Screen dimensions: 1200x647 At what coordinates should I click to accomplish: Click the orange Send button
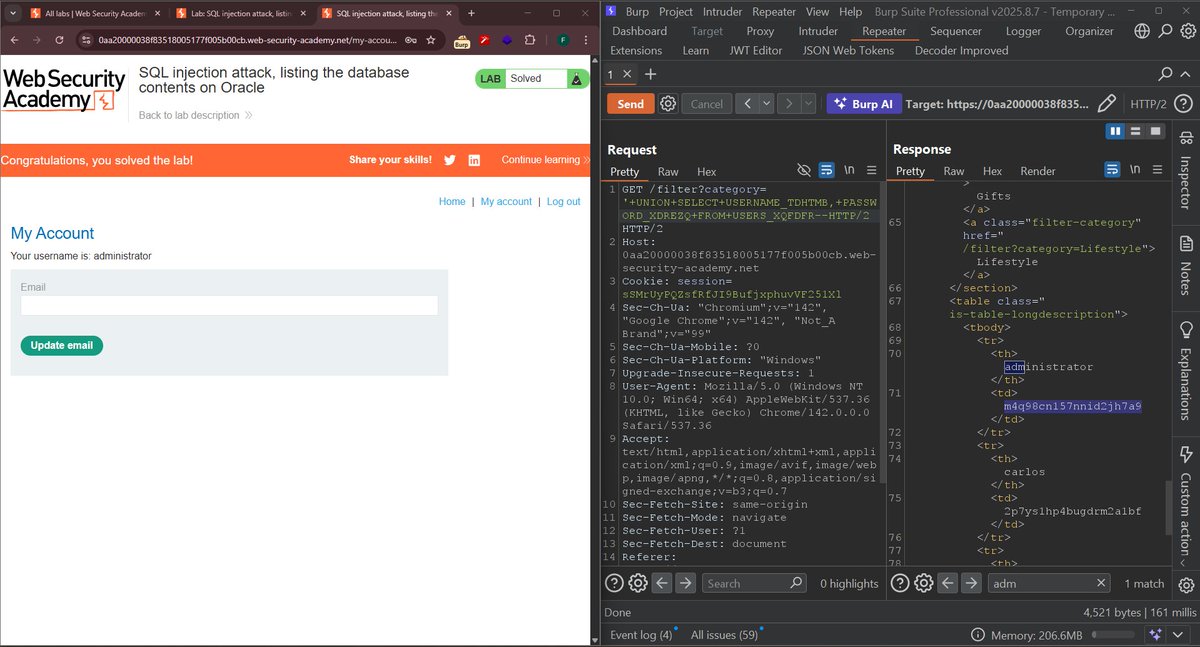[x=631, y=103]
